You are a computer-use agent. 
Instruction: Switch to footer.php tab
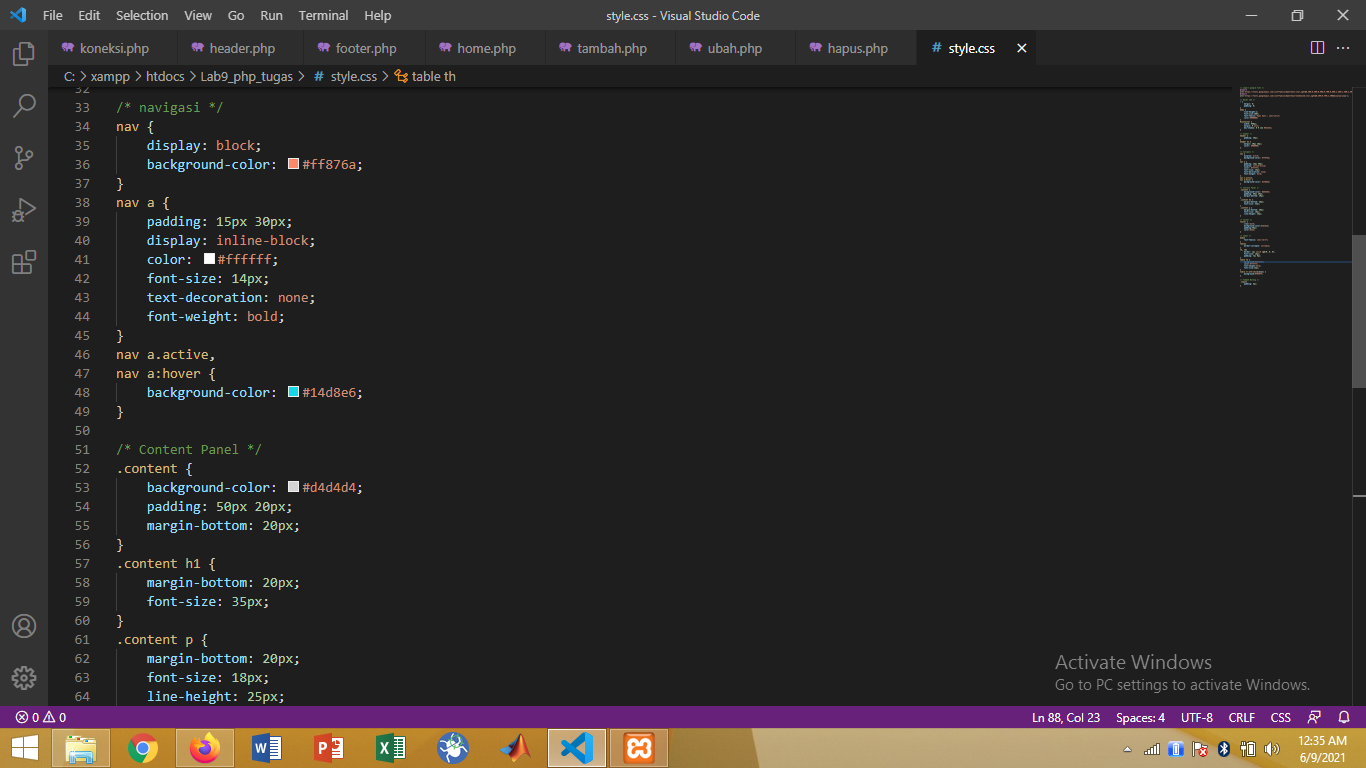[x=365, y=48]
